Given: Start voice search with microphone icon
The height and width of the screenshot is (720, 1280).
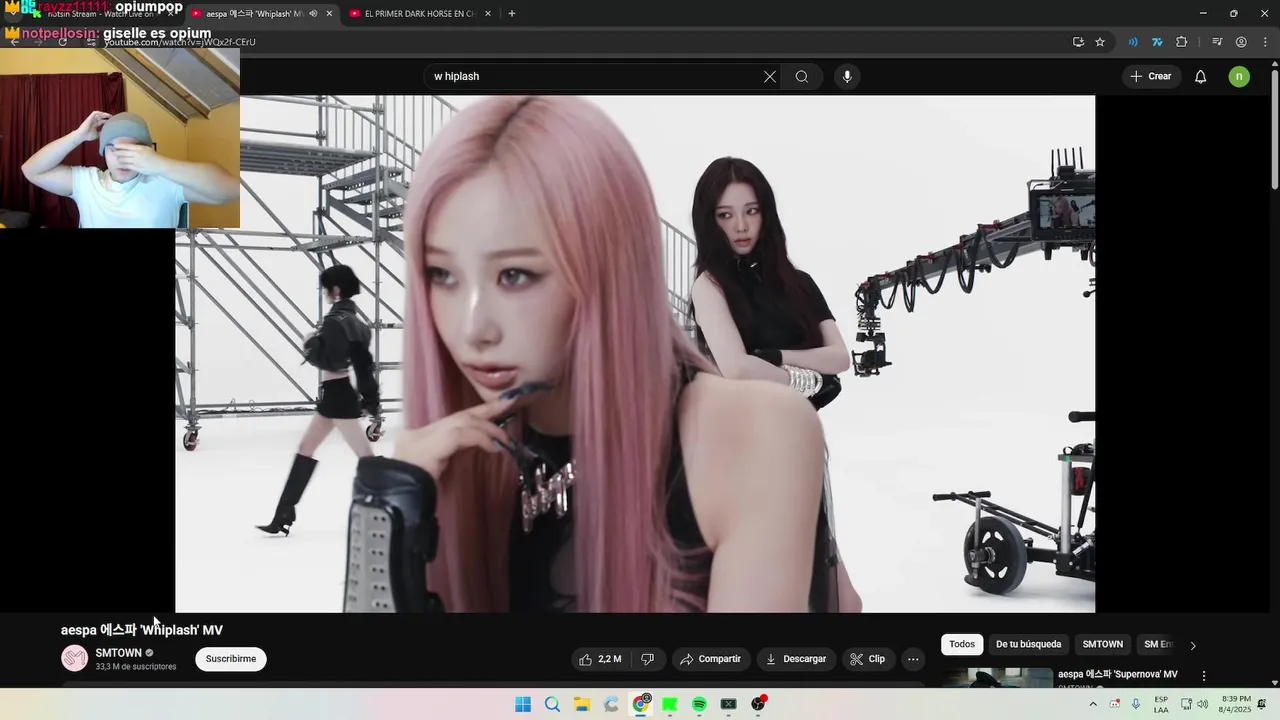Looking at the screenshot, I should (847, 76).
